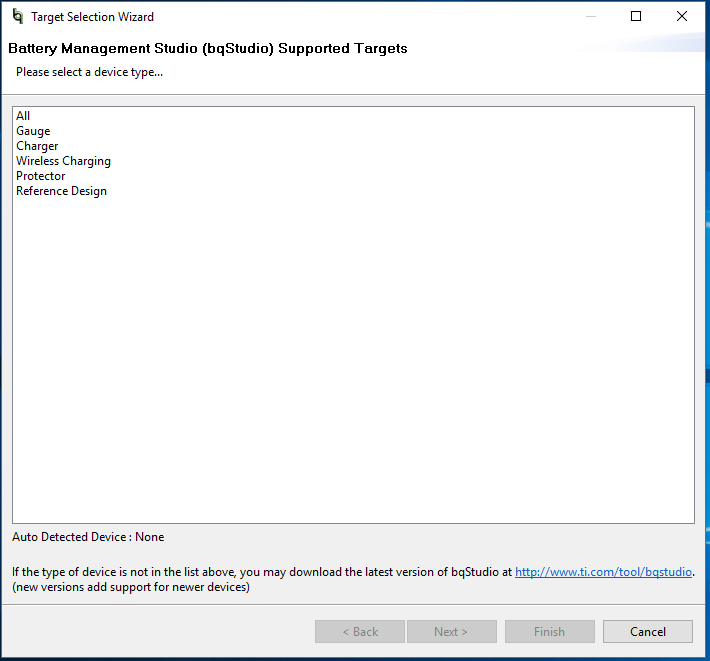This screenshot has width=710, height=661.
Task: Click the bqStudio icon in title bar
Action: point(18,16)
